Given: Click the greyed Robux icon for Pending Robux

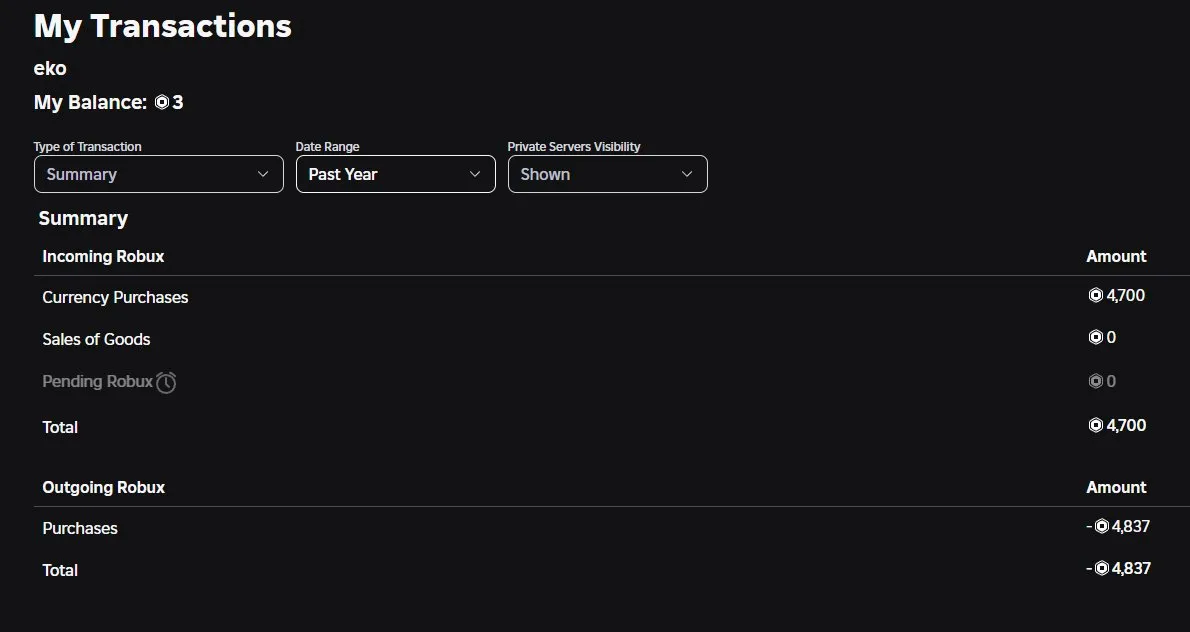Looking at the screenshot, I should [1095, 381].
